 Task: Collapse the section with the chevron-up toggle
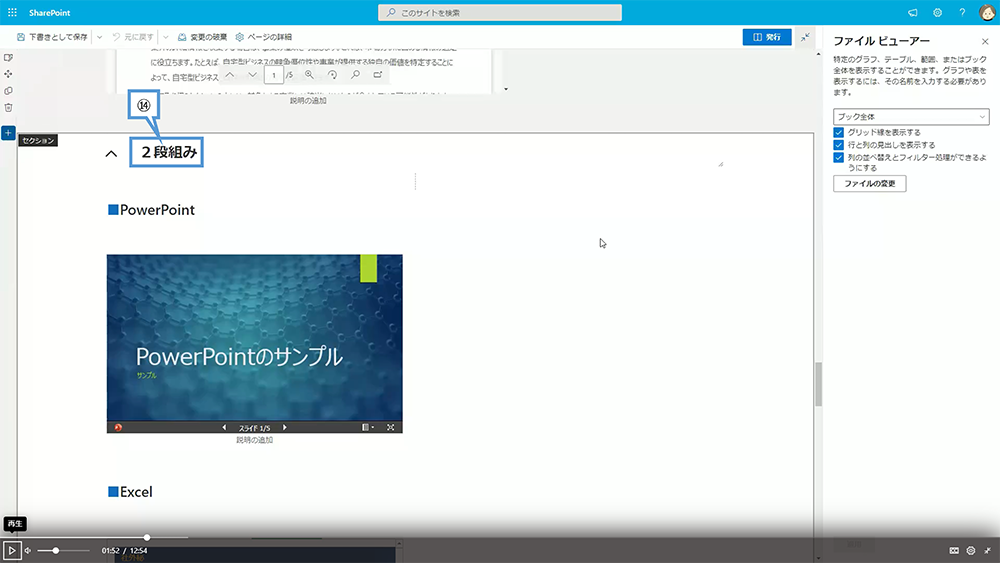111,153
